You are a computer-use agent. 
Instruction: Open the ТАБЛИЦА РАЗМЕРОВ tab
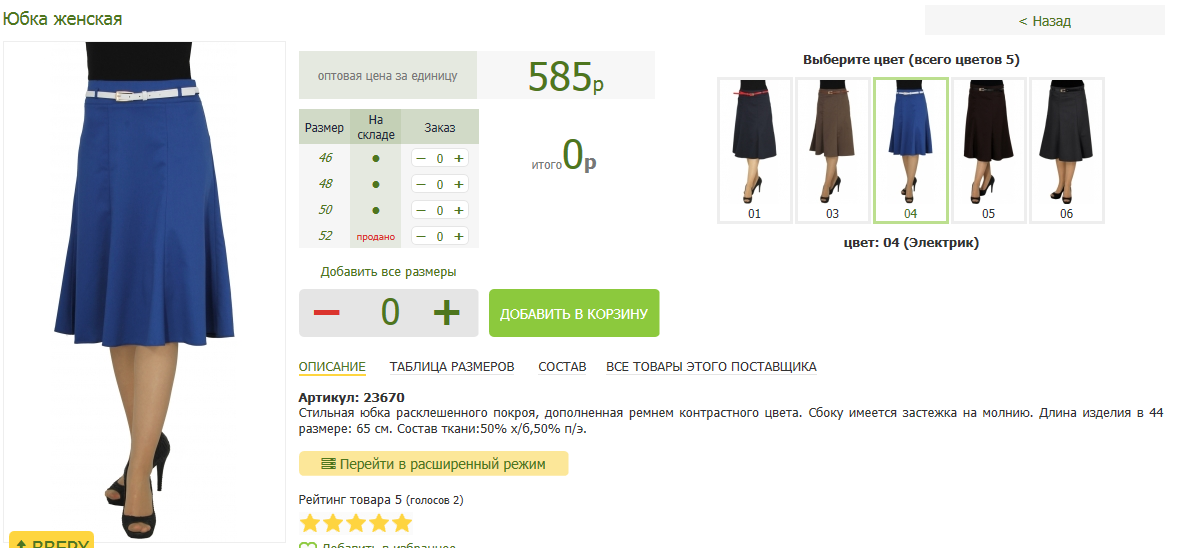[452, 367]
